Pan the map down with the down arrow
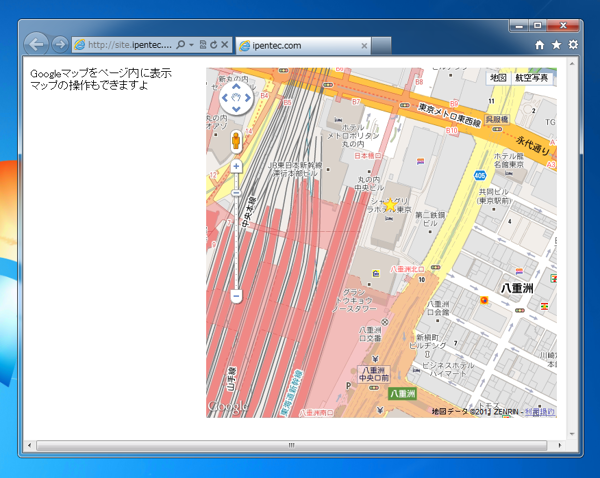Viewport: 600px width, 478px height. pos(236,109)
